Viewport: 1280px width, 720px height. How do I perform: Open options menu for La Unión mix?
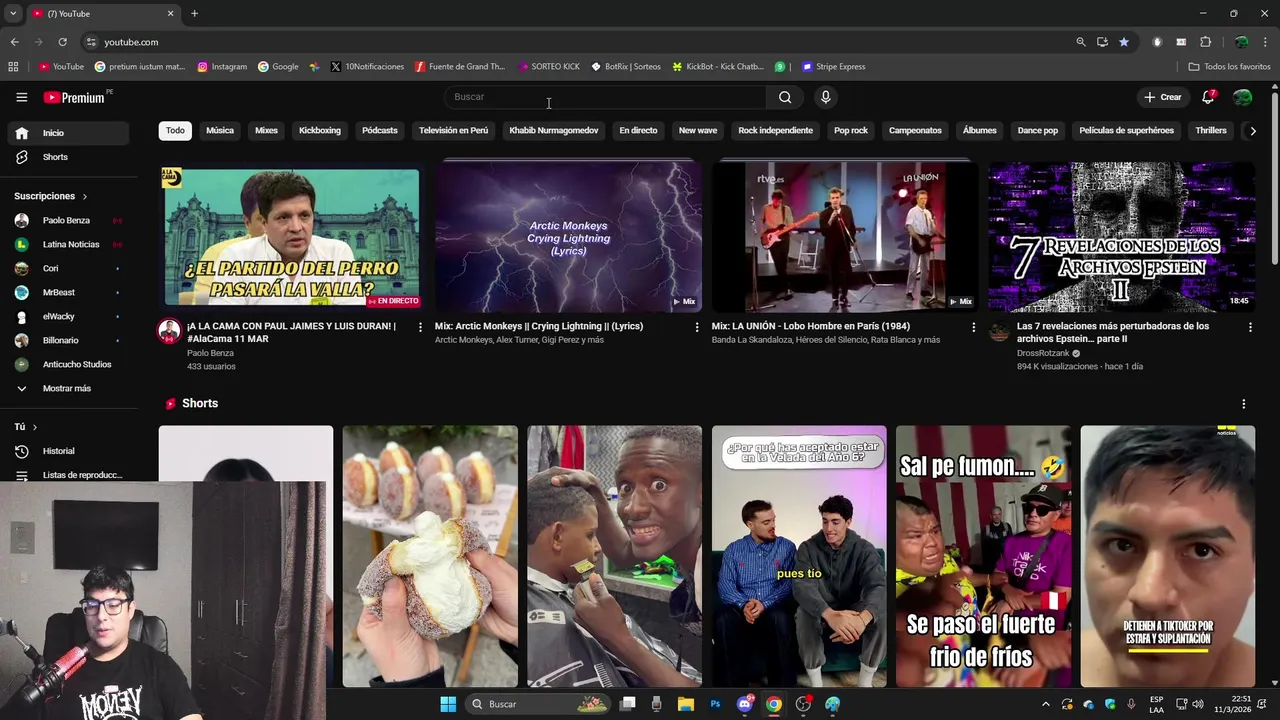coord(974,327)
